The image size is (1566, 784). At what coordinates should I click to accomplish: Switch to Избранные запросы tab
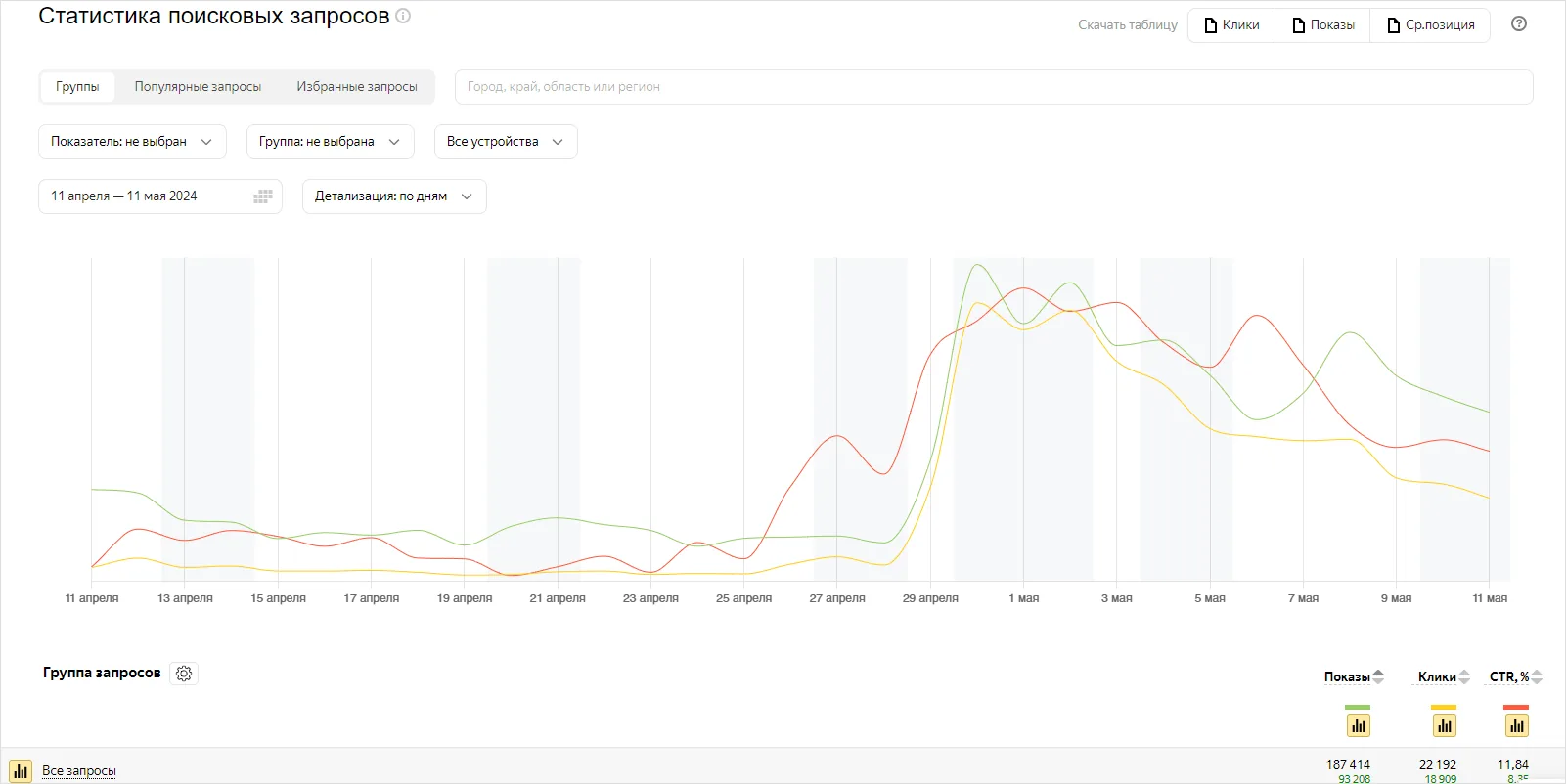(357, 87)
